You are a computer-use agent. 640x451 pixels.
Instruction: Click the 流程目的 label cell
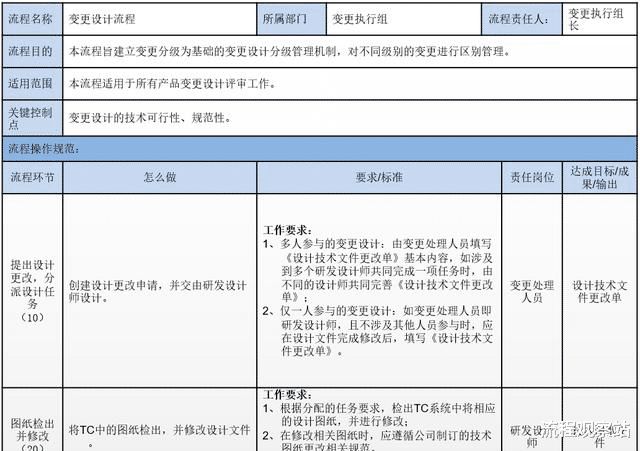32,51
